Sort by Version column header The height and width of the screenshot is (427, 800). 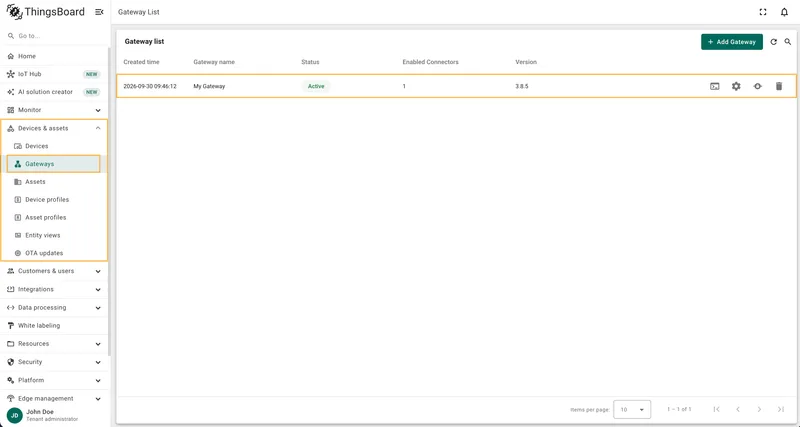pos(526,62)
